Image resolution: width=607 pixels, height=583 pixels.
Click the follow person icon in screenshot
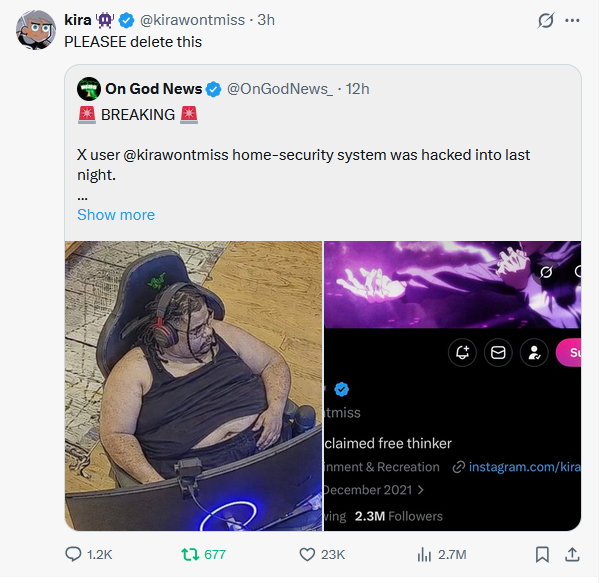pos(535,352)
